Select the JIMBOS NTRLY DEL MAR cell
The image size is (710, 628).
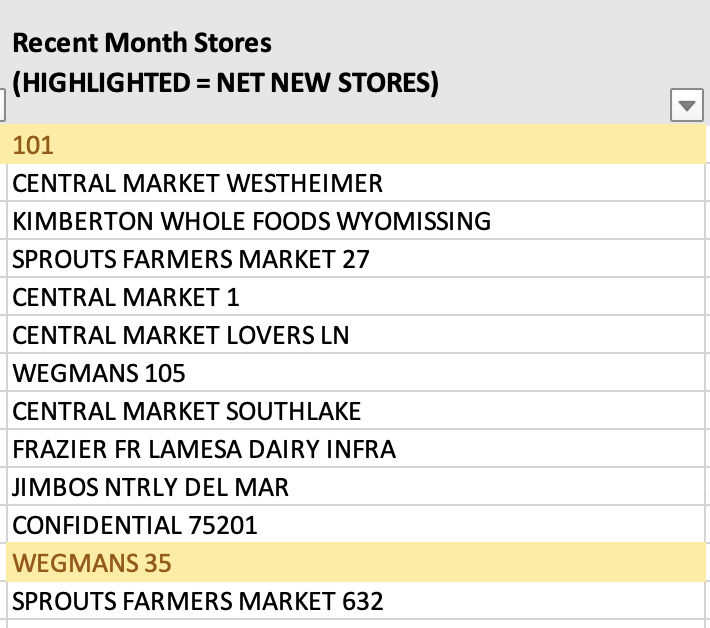pos(356,487)
